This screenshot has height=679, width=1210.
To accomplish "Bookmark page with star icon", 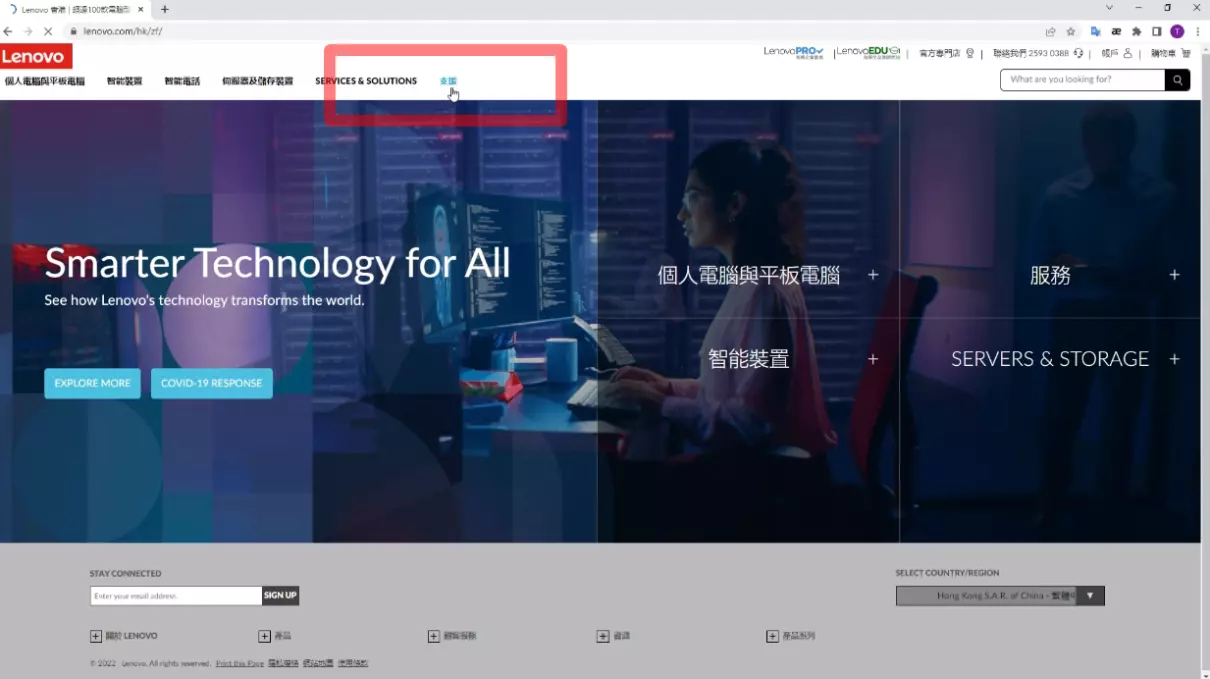I will click(1071, 31).
